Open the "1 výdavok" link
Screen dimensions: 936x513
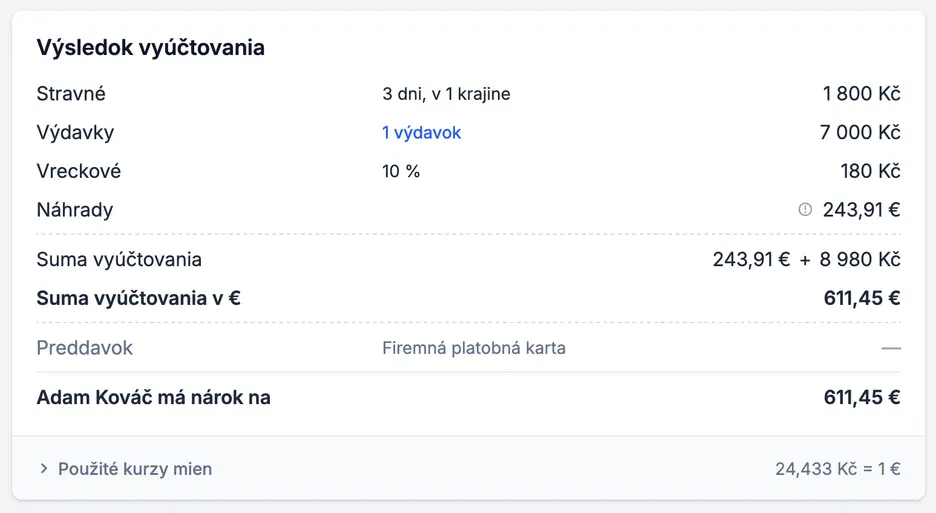421,133
